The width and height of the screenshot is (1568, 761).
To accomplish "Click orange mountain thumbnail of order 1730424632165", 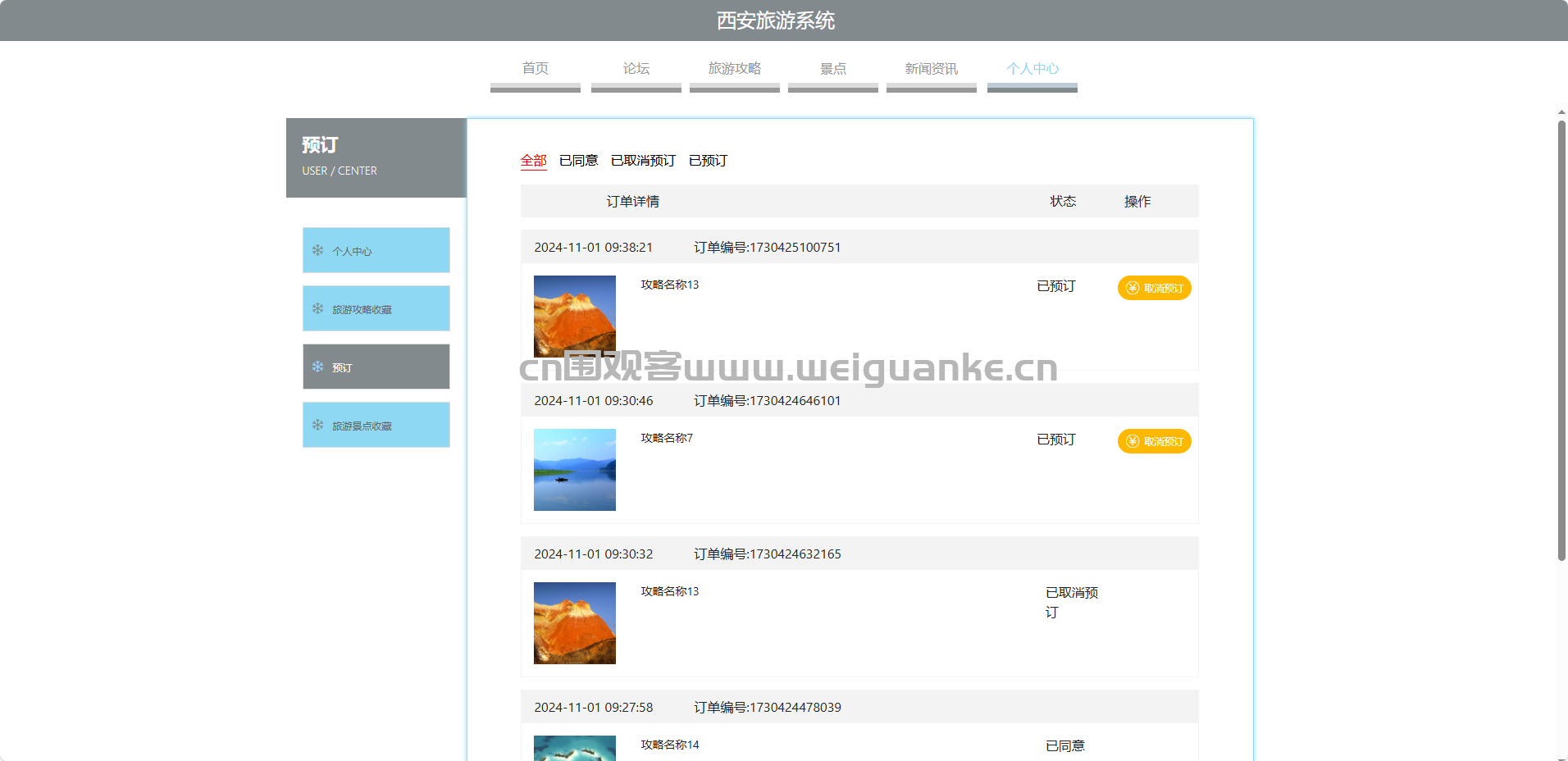I will click(575, 623).
